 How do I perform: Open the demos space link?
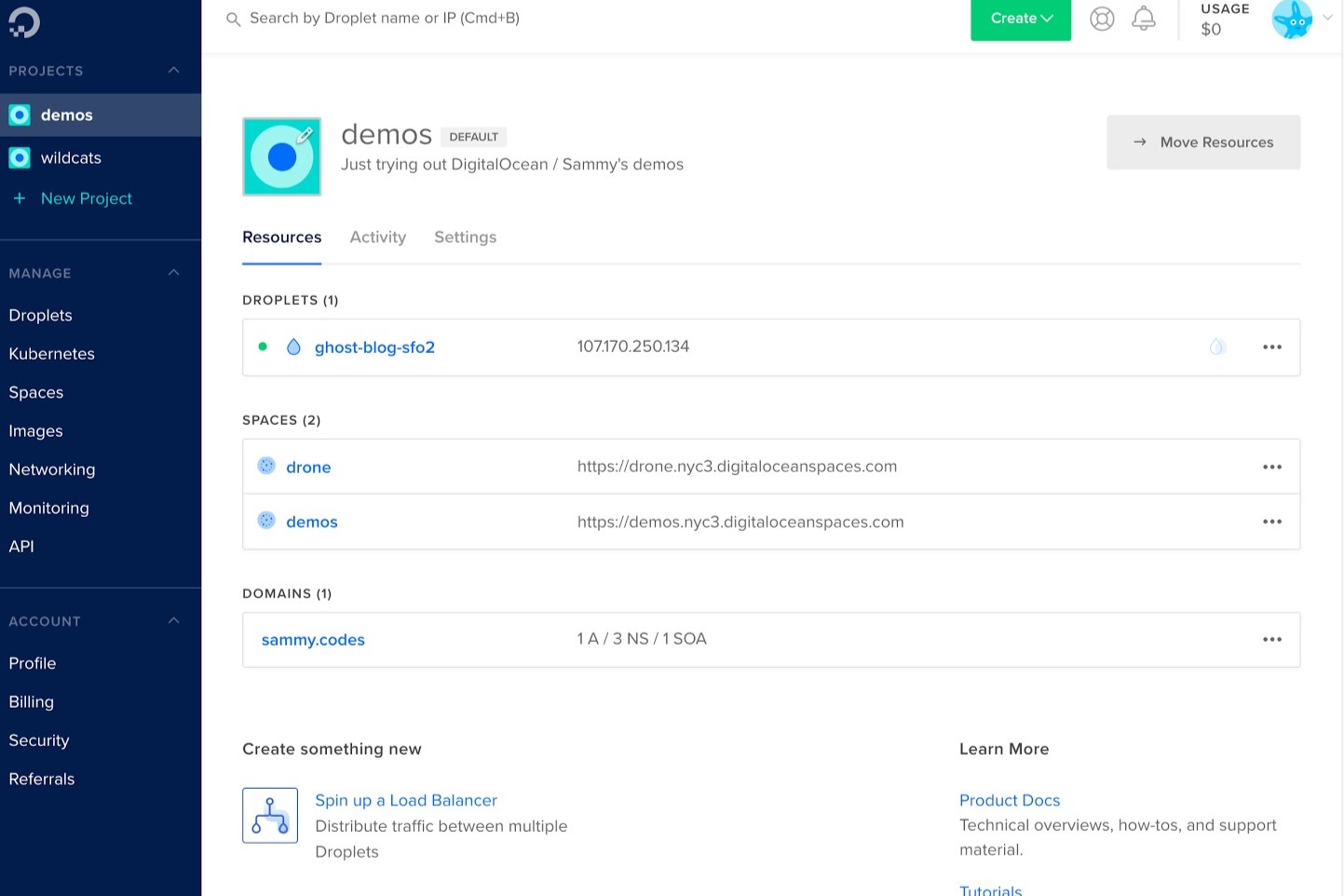[311, 522]
